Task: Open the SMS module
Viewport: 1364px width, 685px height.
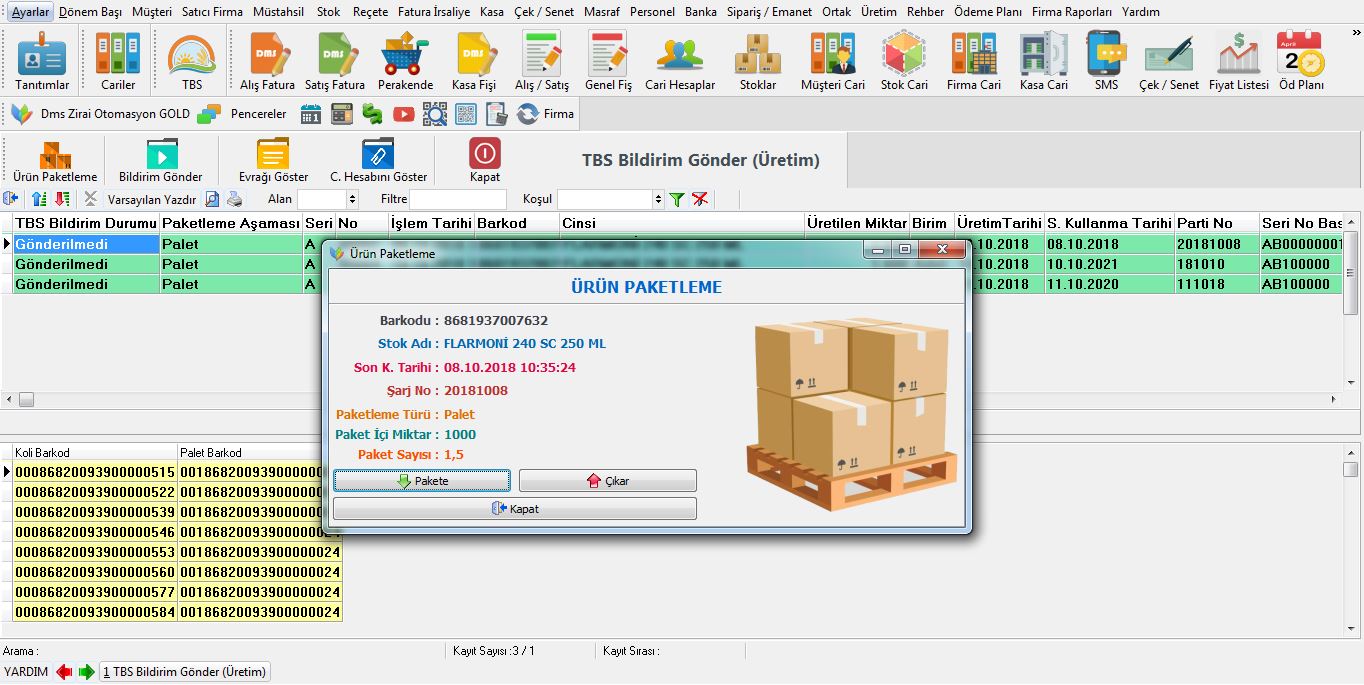Action: [1106, 60]
